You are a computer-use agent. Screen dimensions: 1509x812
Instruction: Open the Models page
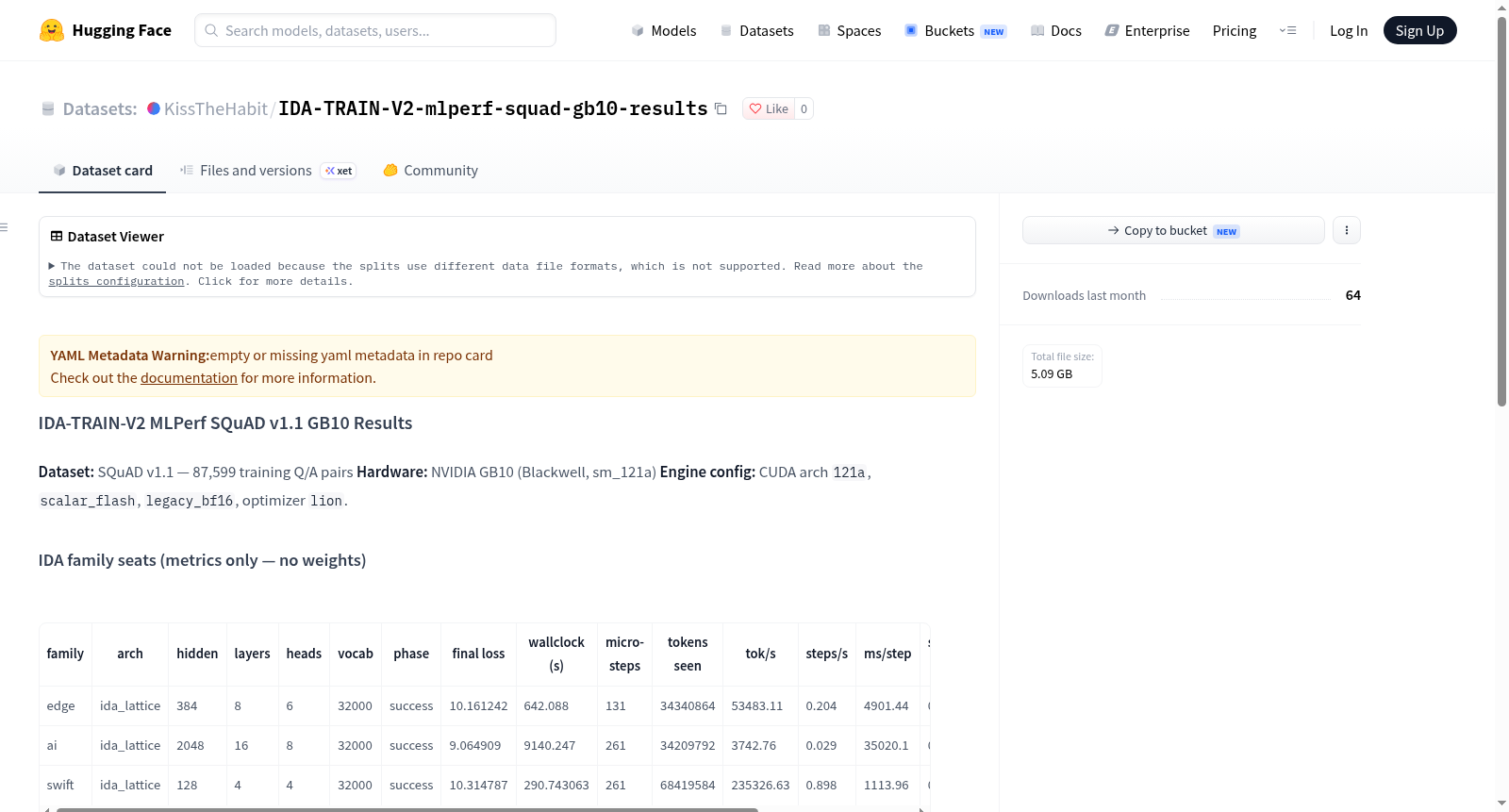[664, 30]
